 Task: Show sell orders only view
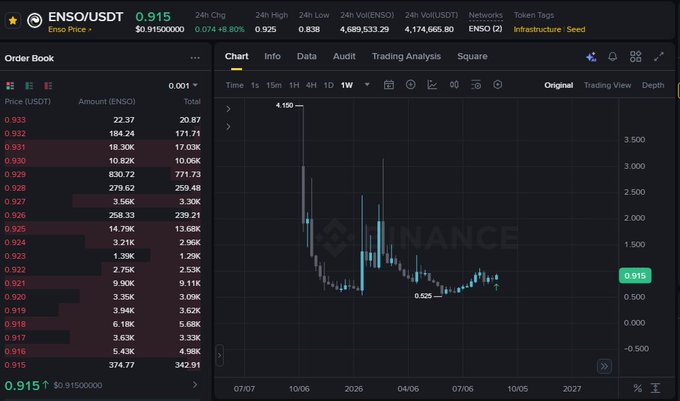click(48, 85)
